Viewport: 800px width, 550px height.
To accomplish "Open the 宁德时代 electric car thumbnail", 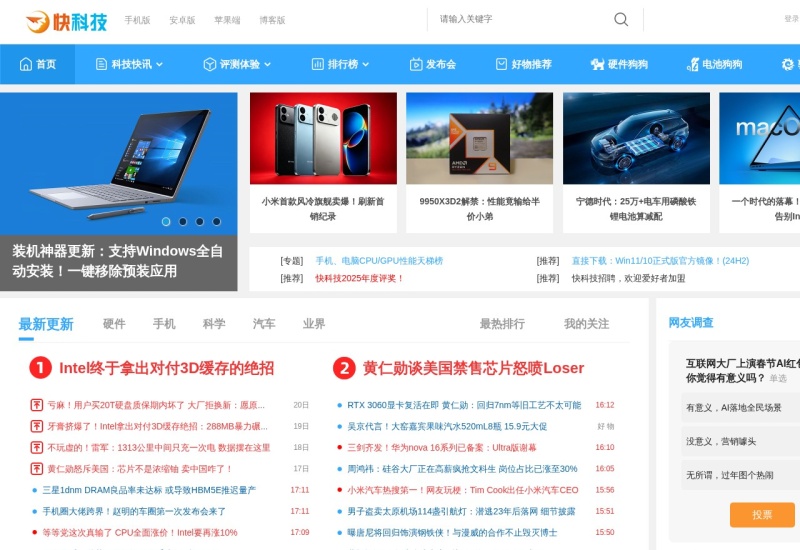I will tap(636, 138).
